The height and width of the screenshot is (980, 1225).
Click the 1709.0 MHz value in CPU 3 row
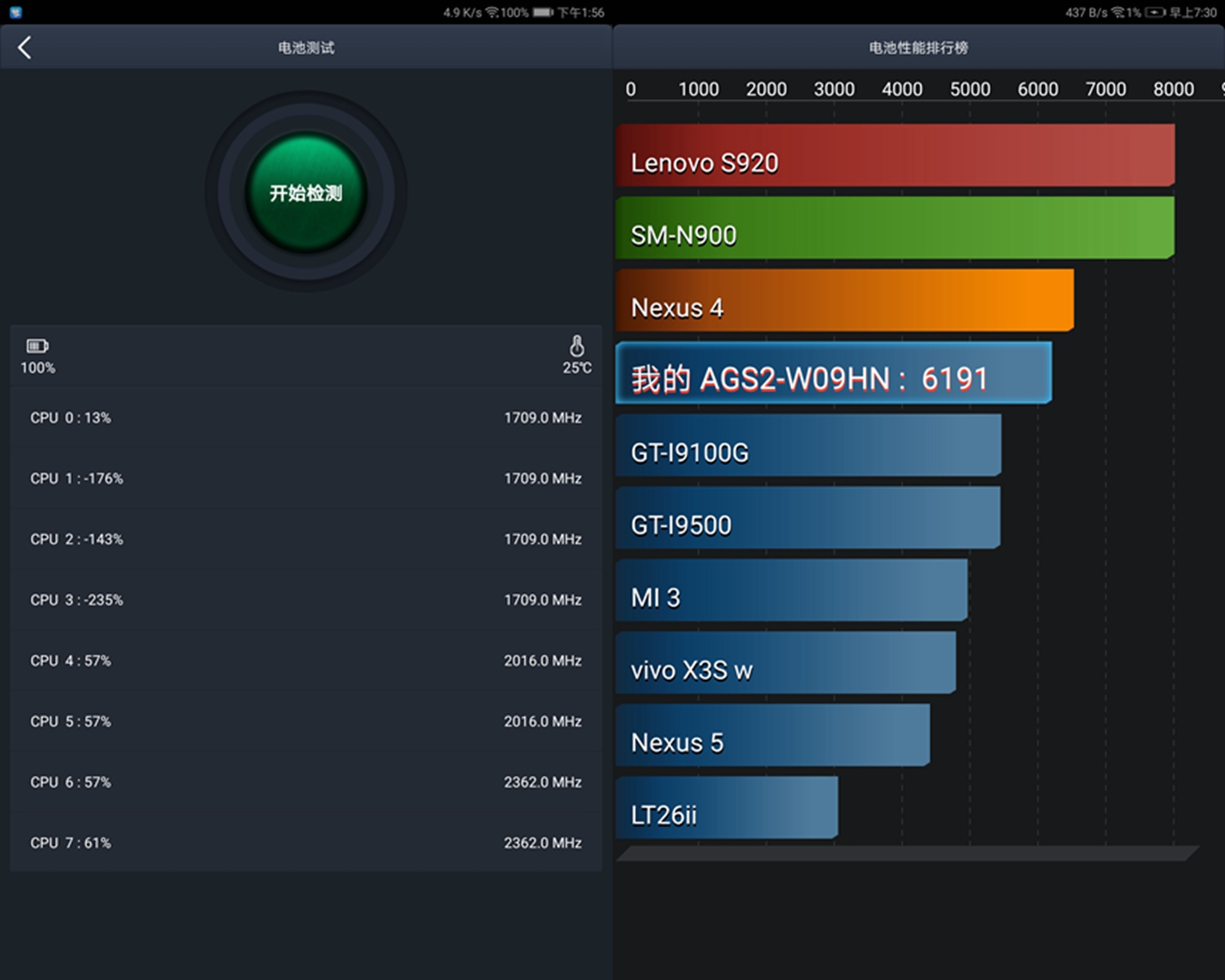pos(543,600)
